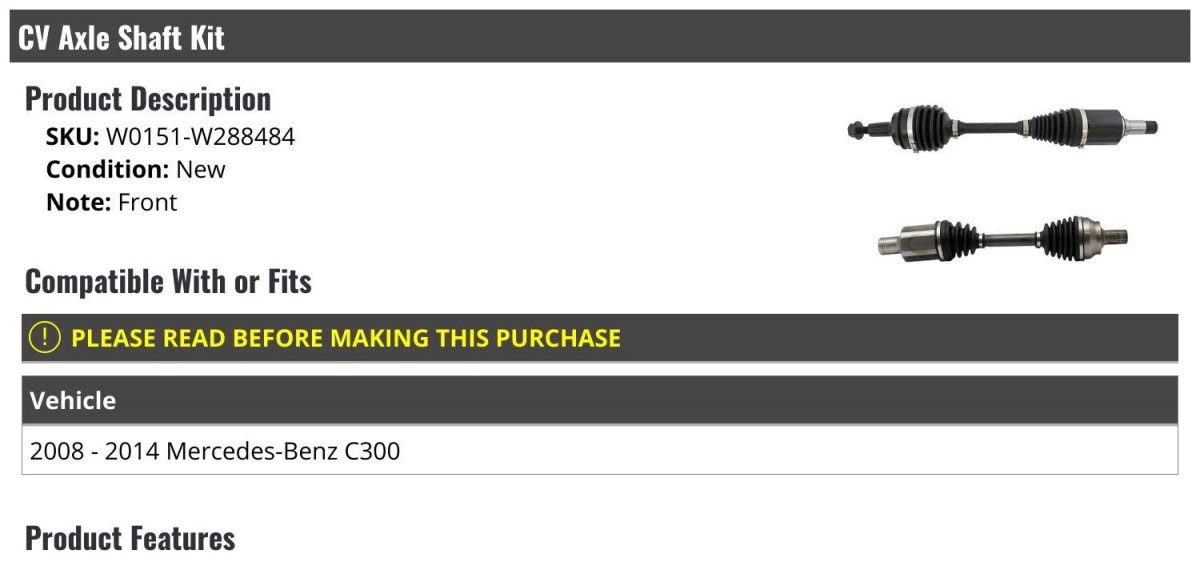Click the Vehicle table header

pyautogui.click(x=600, y=400)
